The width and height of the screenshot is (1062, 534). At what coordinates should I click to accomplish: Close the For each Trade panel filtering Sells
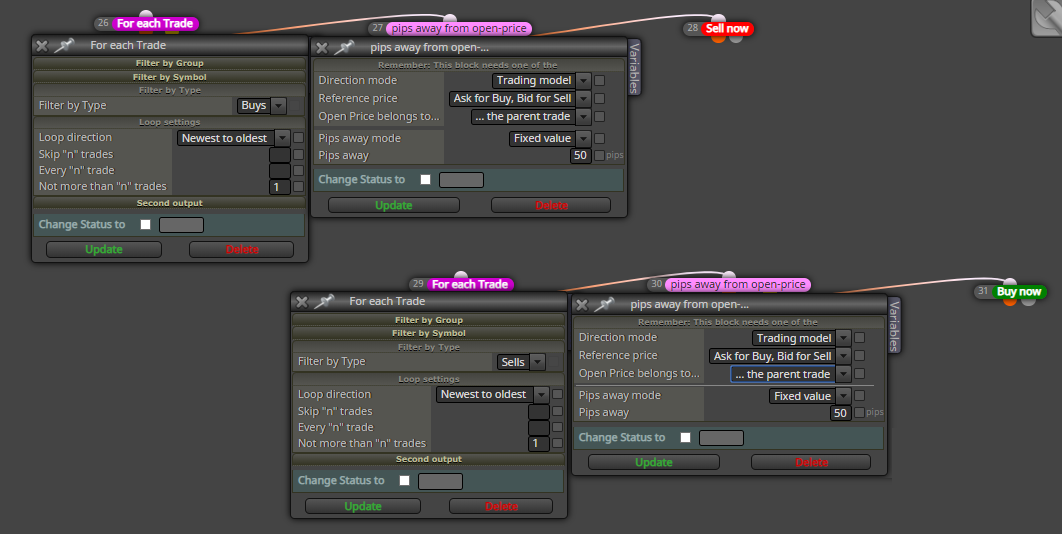(x=302, y=302)
